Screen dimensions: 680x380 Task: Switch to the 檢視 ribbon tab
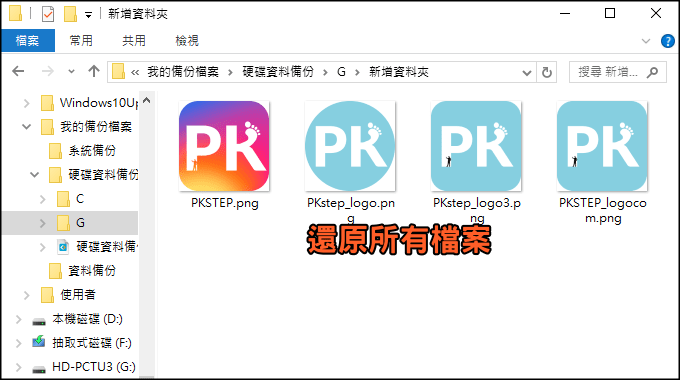tap(187, 41)
